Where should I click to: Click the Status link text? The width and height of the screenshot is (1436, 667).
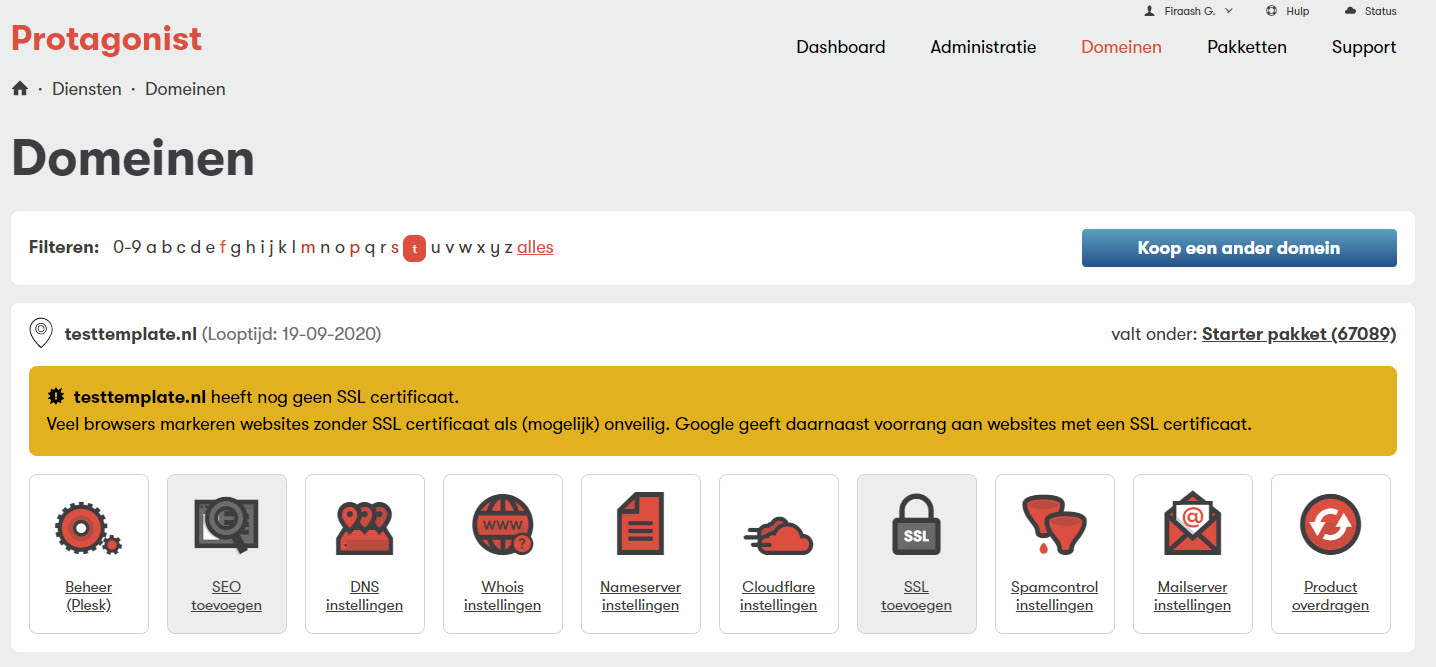tap(1381, 11)
